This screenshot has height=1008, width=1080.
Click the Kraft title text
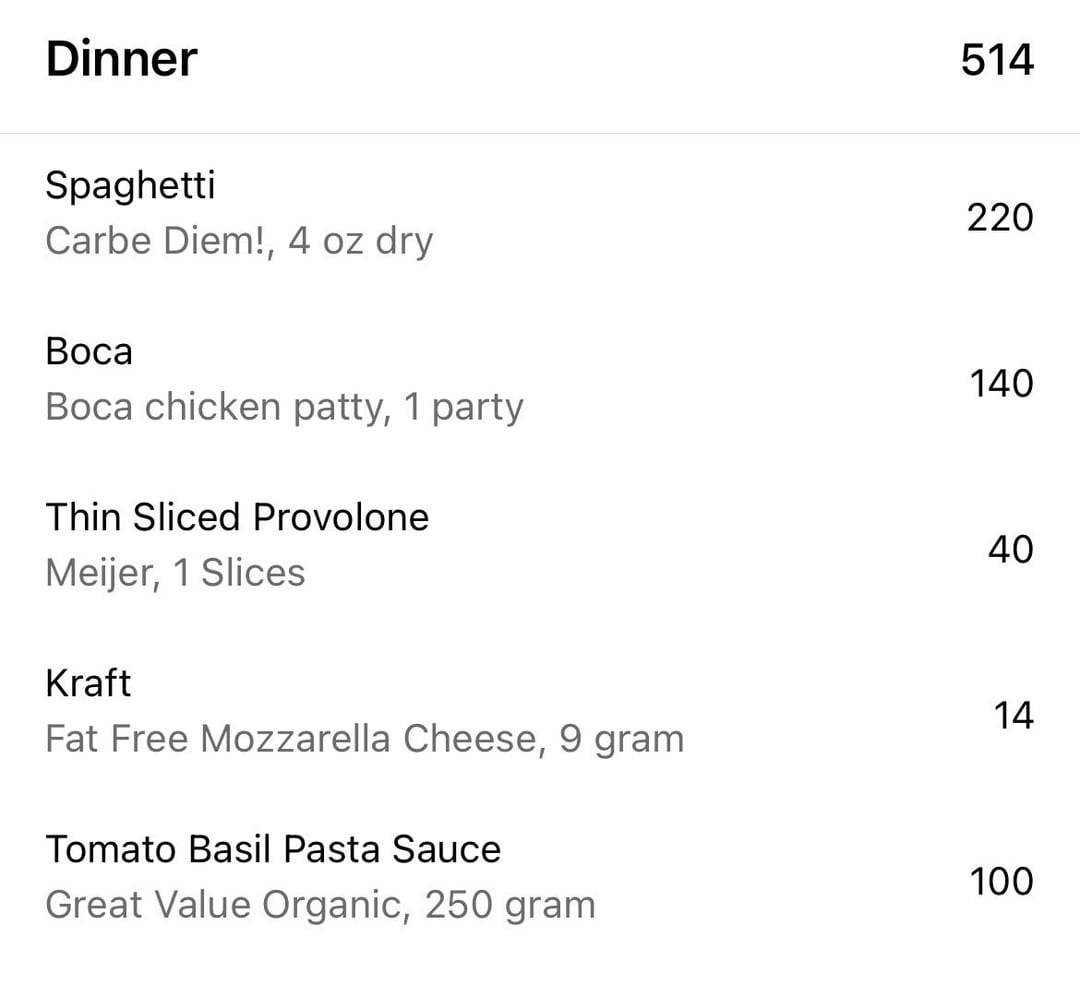(88, 683)
